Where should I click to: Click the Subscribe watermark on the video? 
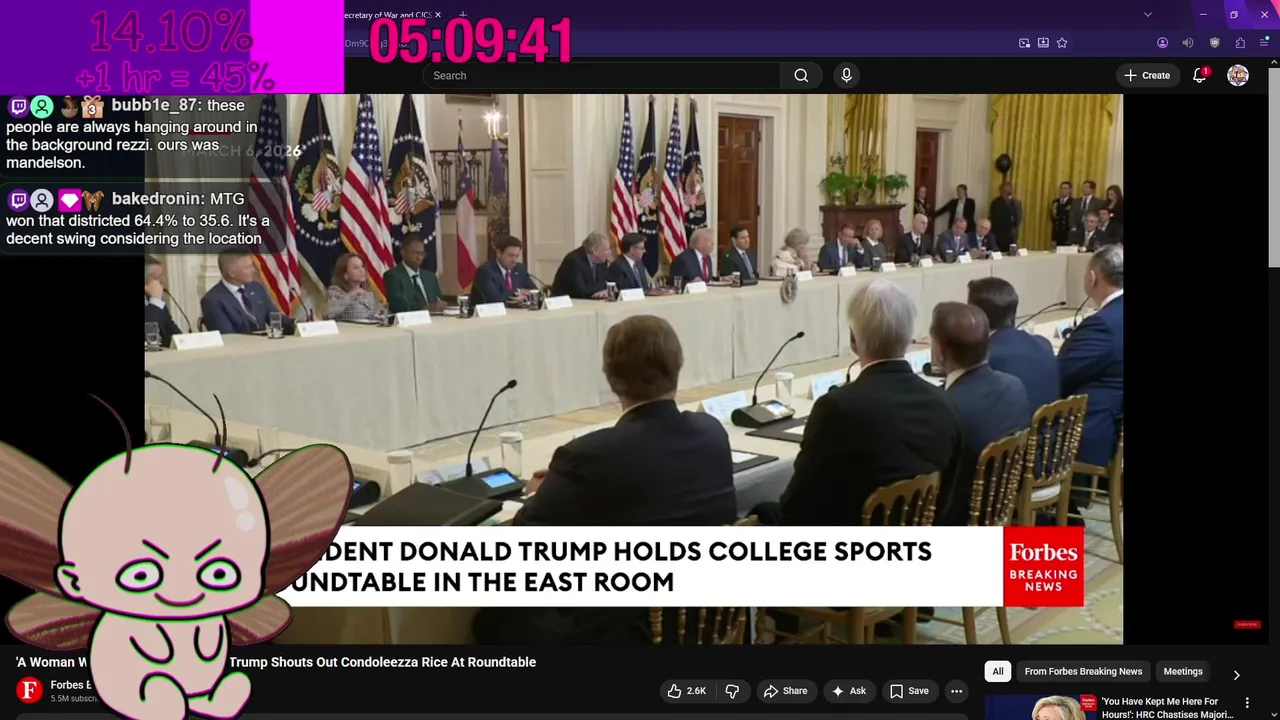(x=1247, y=625)
